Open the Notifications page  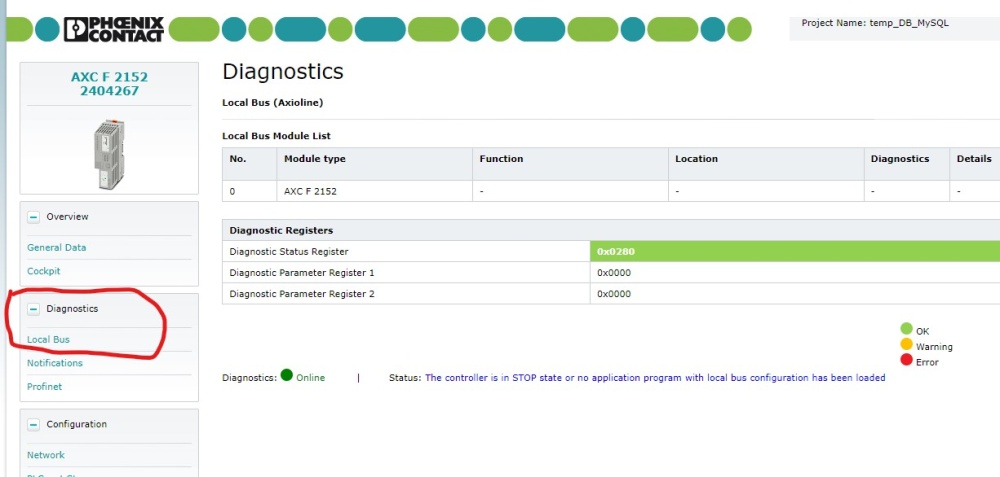pos(55,363)
